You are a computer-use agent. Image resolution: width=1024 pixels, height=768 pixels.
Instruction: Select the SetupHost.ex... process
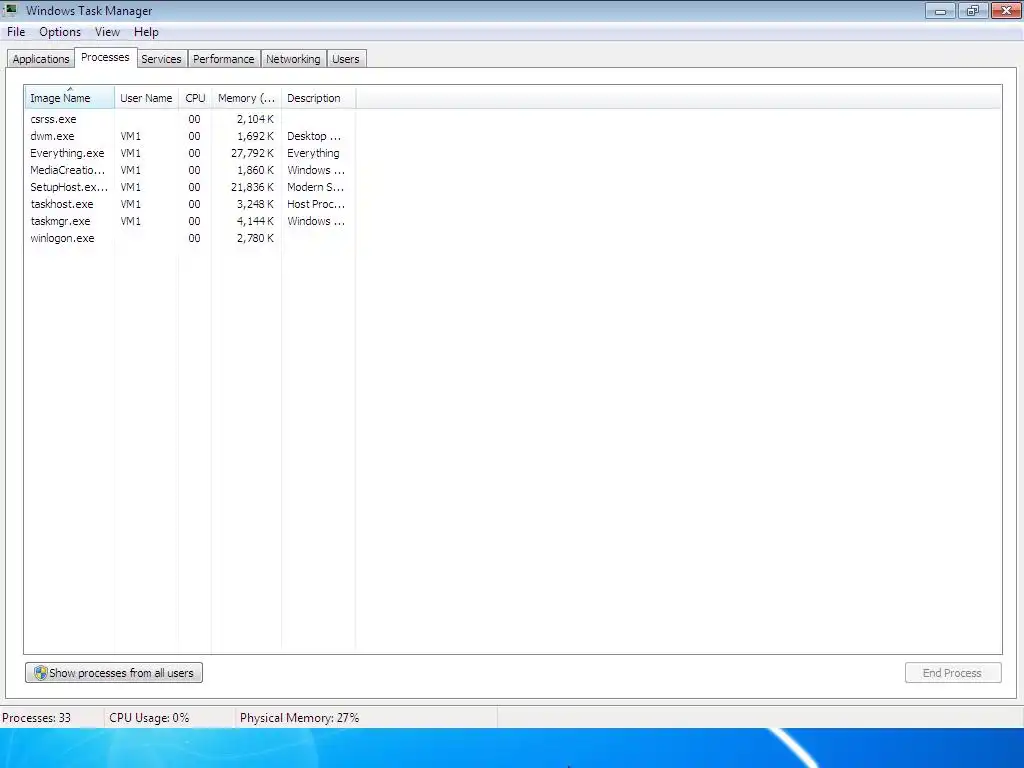click(x=189, y=187)
